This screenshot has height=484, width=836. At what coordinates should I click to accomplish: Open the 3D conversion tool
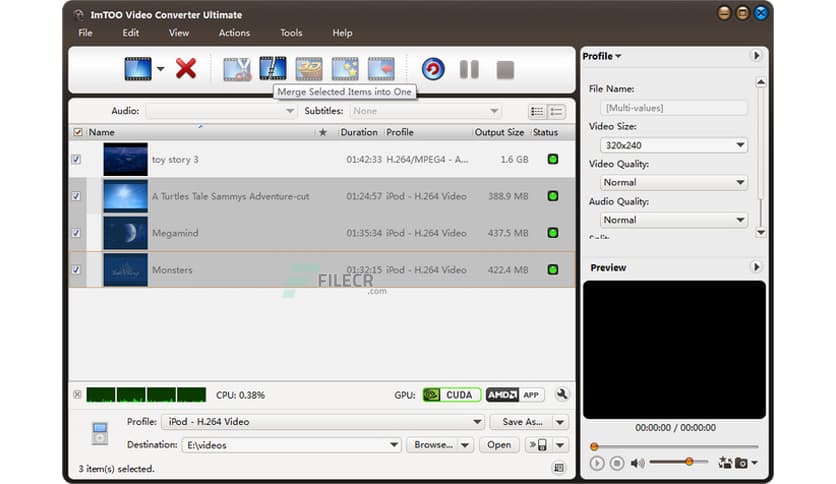[309, 69]
